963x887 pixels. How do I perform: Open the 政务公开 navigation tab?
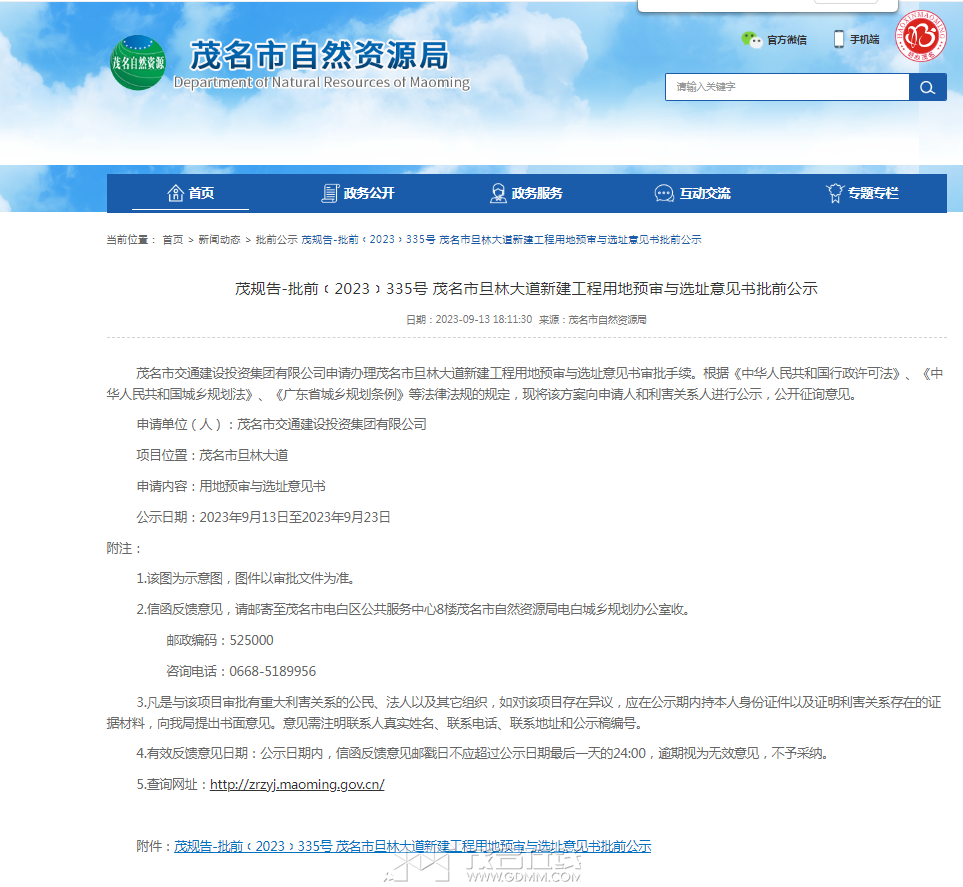358,193
